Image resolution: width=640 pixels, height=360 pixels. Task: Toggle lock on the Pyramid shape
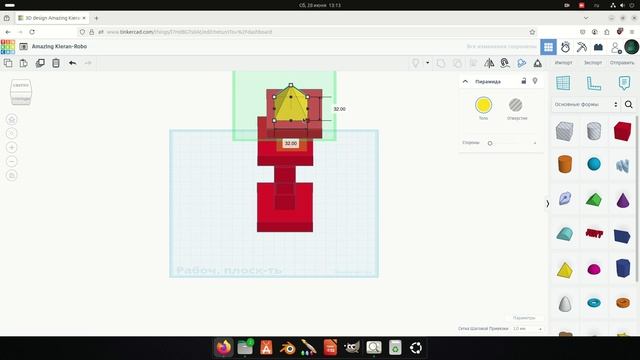pyautogui.click(x=524, y=81)
